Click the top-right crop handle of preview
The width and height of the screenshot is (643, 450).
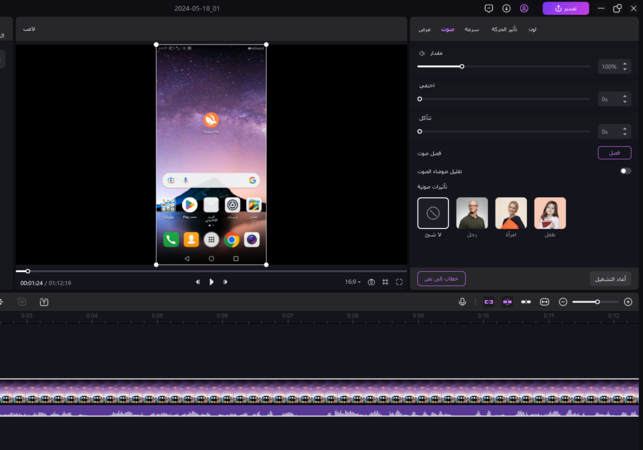tap(266, 44)
